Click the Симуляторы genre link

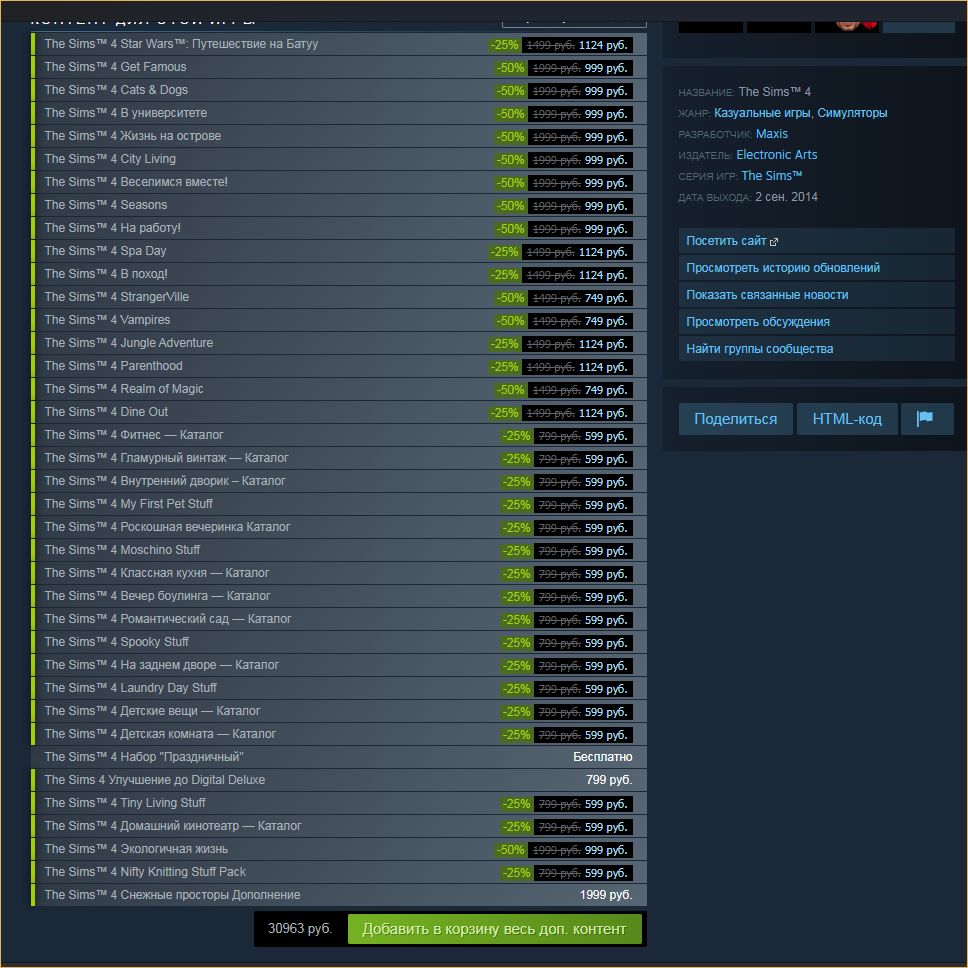852,113
